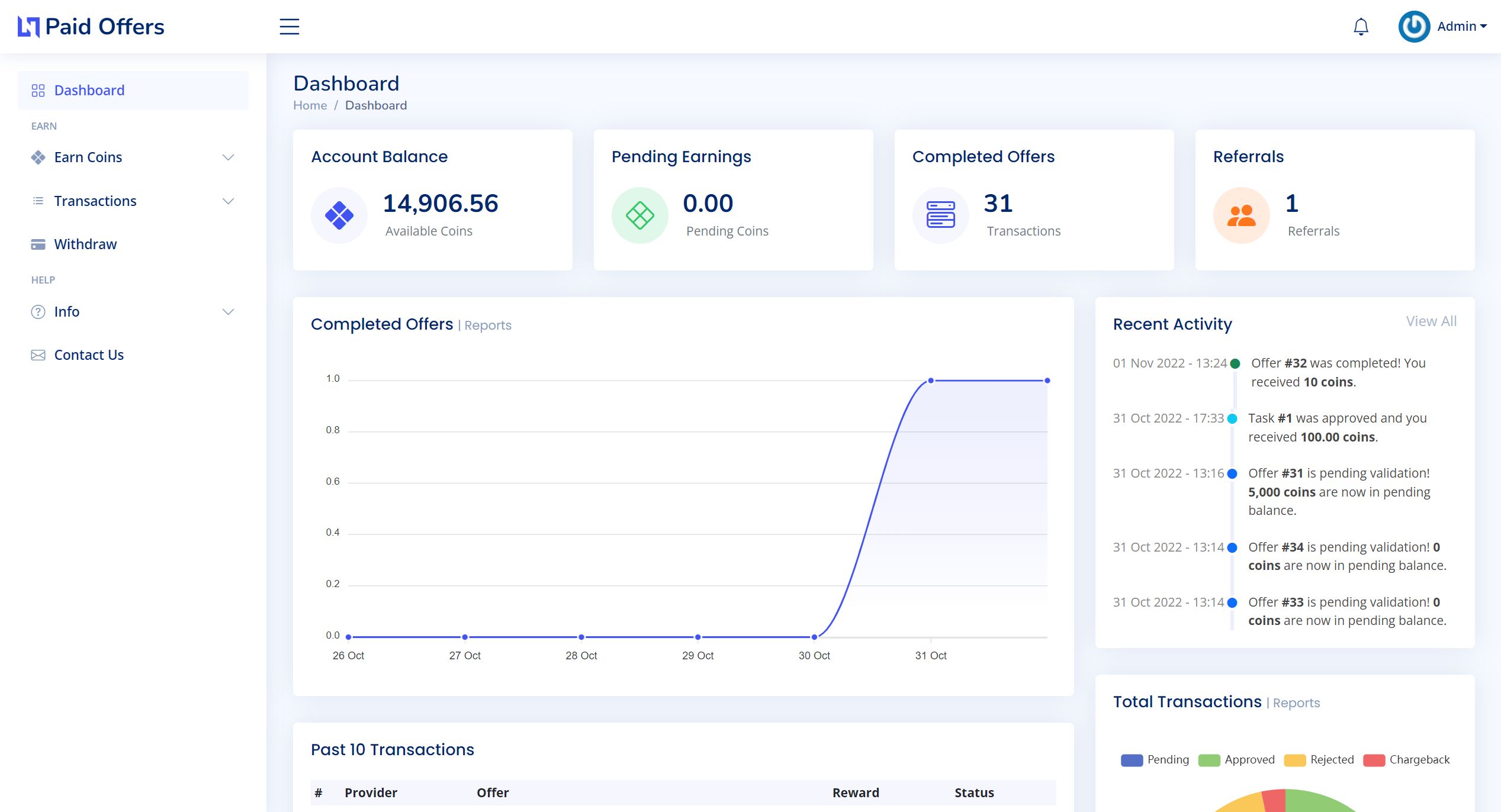Click the 31 Oct data point on the chart
The image size is (1501, 812).
pos(931,381)
